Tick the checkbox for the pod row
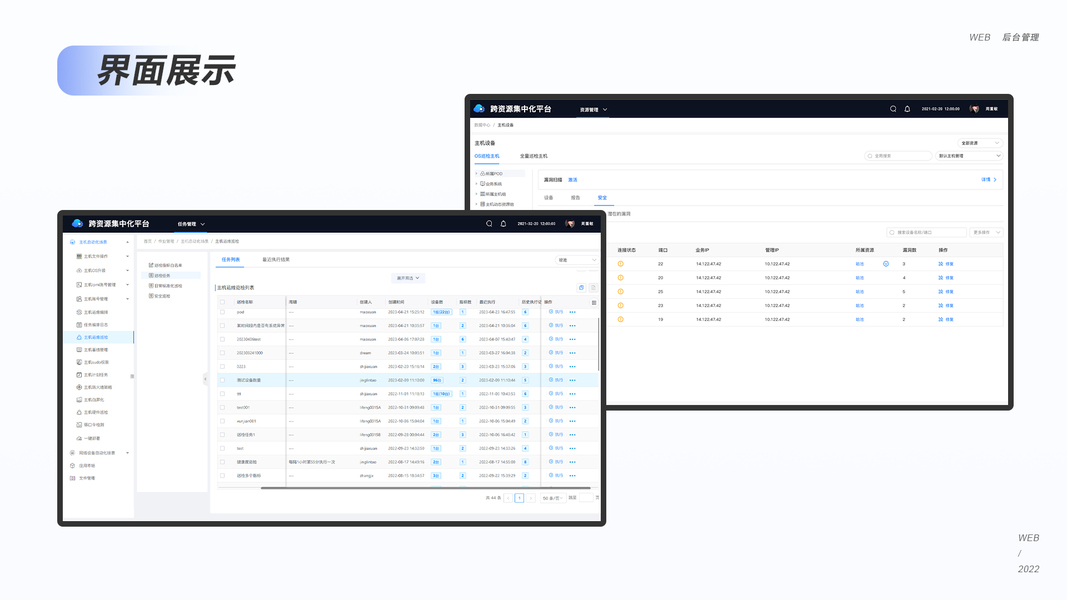The image size is (1067, 600). 223,312
